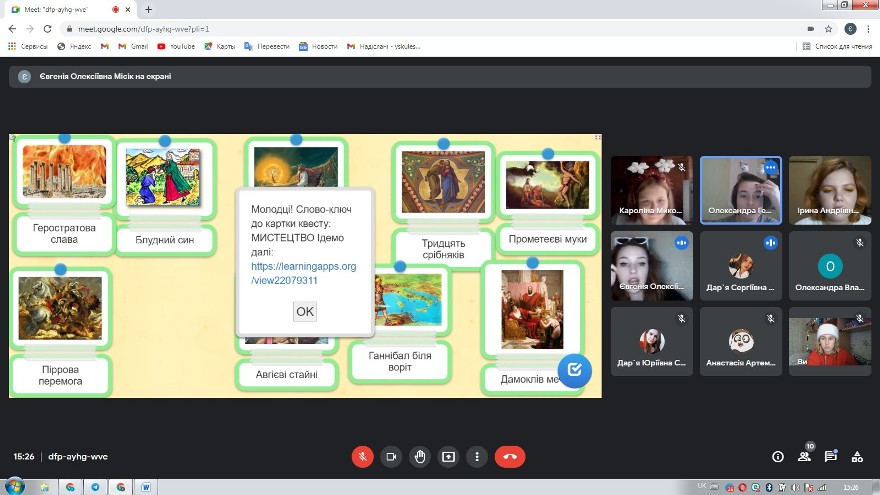Click the present screen icon
Viewport: 880px width, 495px height.
tap(449, 456)
